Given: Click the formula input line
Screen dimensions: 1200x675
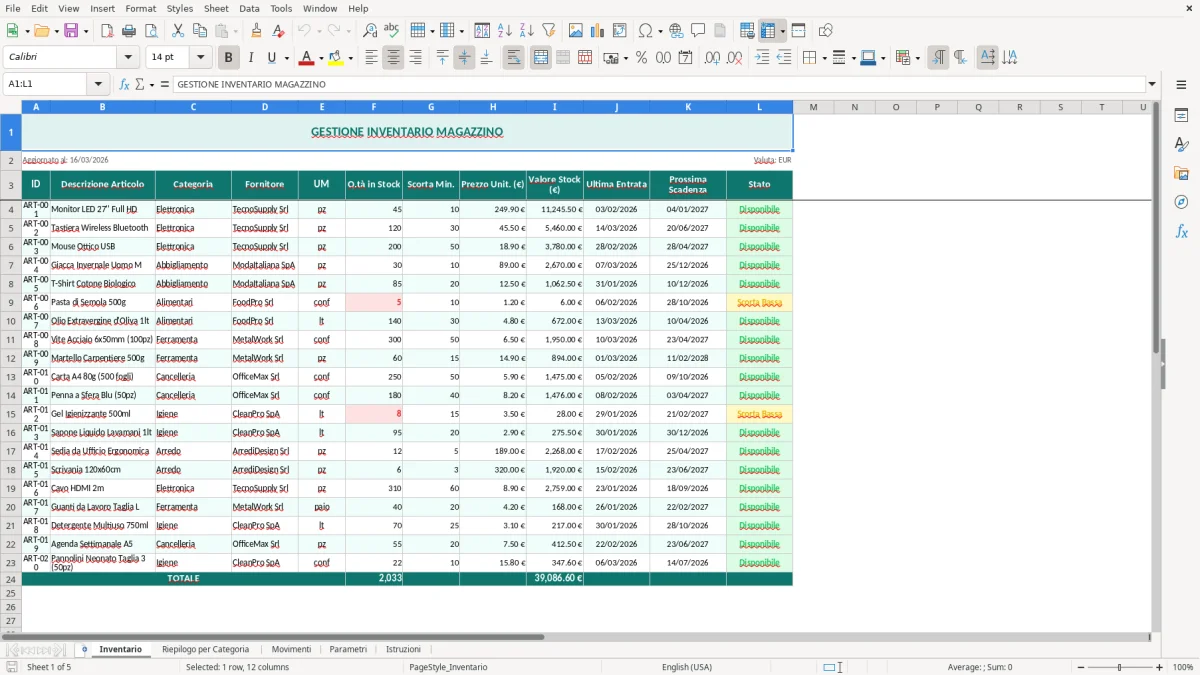Looking at the screenshot, I should (659, 84).
